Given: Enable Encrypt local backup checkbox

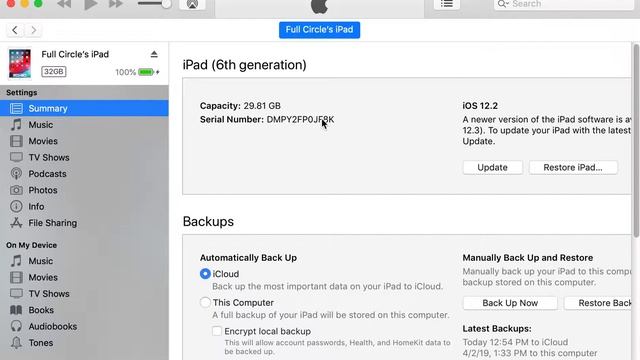Looking at the screenshot, I should point(217,331).
